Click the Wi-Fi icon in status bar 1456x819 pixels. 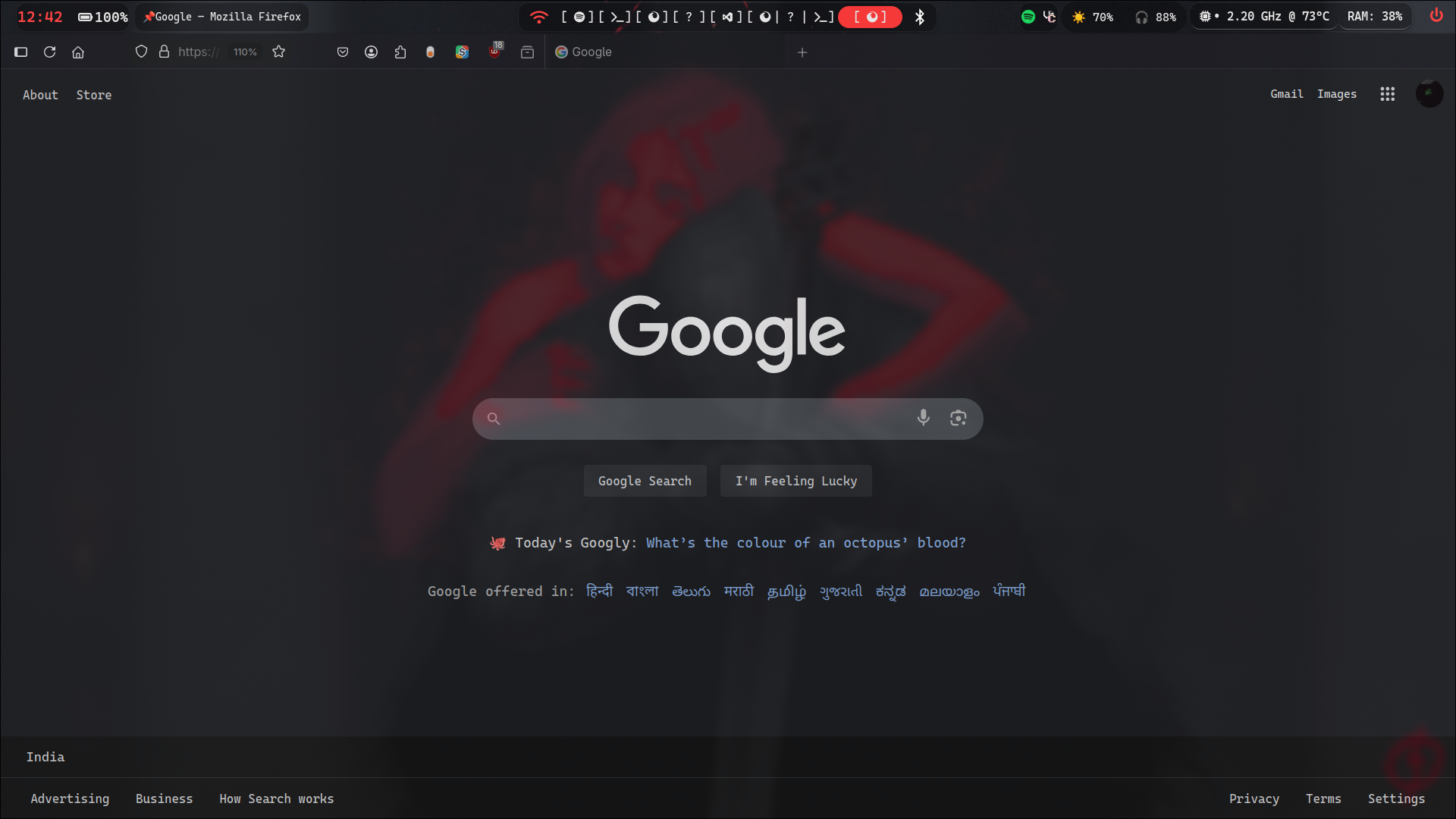click(538, 17)
